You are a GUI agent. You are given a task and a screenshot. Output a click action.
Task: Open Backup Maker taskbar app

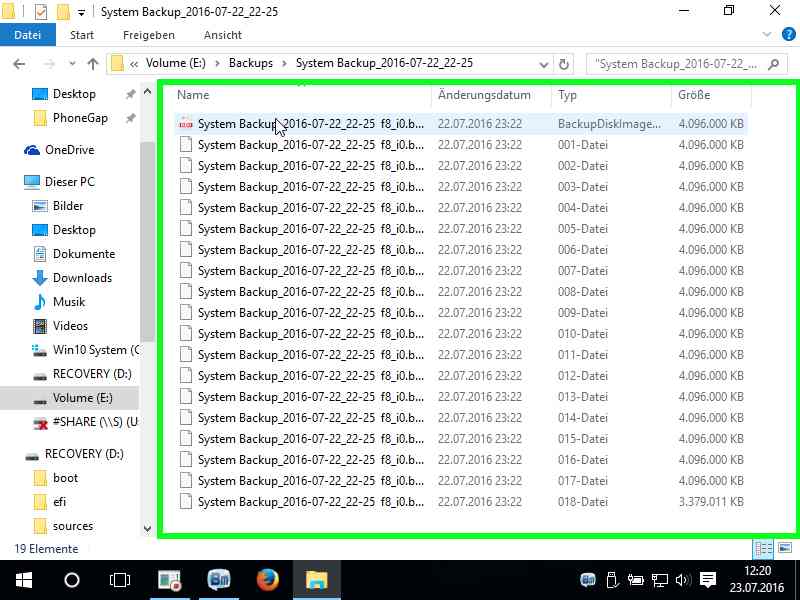[x=219, y=580]
